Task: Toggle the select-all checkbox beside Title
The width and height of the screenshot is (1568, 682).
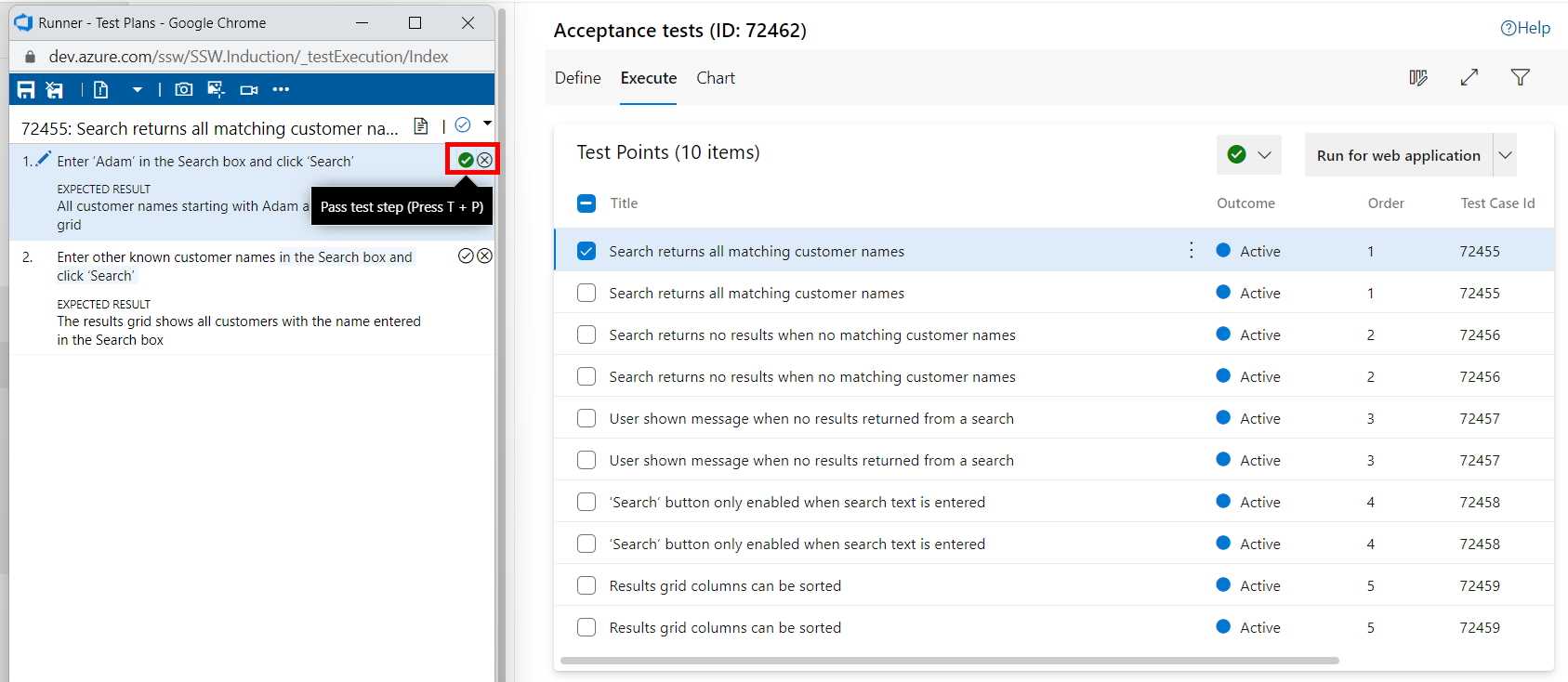Action: (x=586, y=203)
